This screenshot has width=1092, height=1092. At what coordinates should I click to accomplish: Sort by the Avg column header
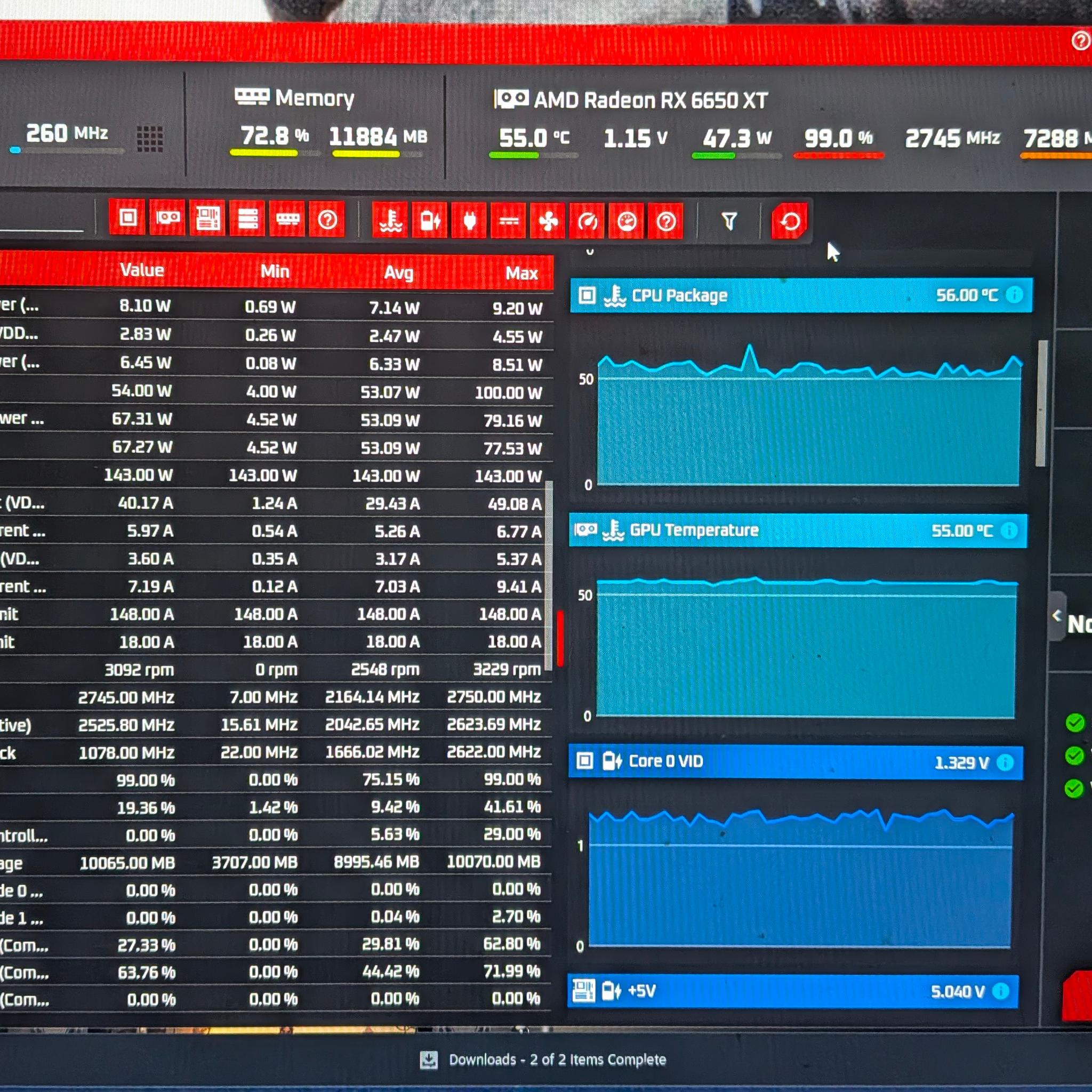tap(398, 273)
